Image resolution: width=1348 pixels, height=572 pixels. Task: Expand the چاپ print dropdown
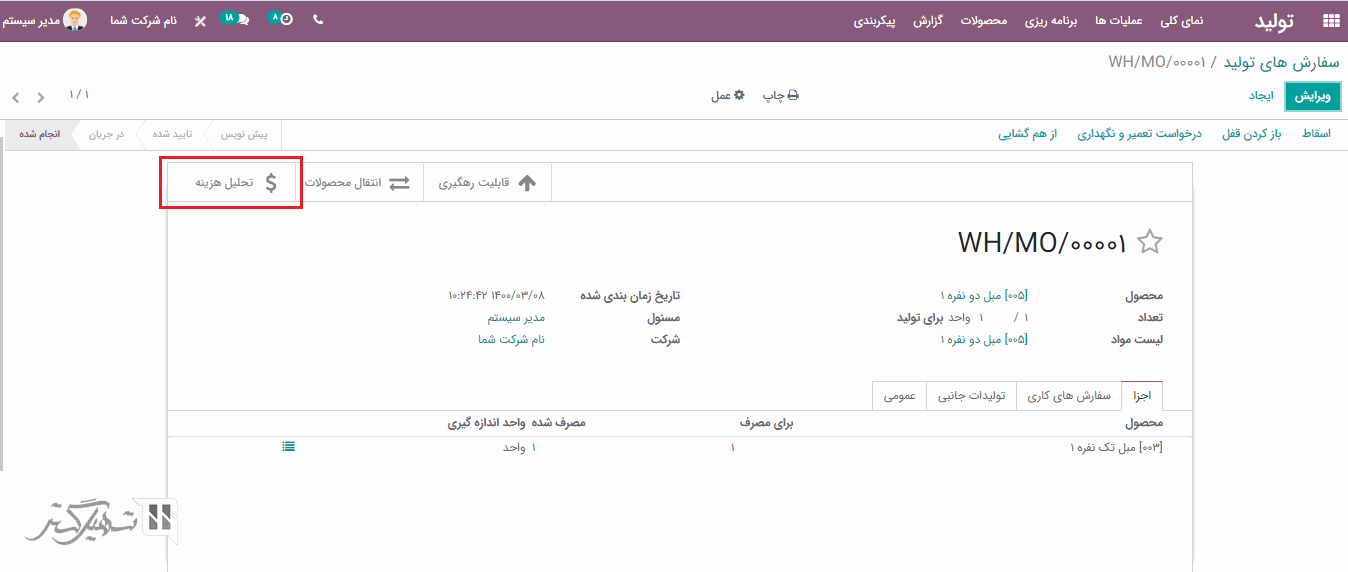coord(781,96)
